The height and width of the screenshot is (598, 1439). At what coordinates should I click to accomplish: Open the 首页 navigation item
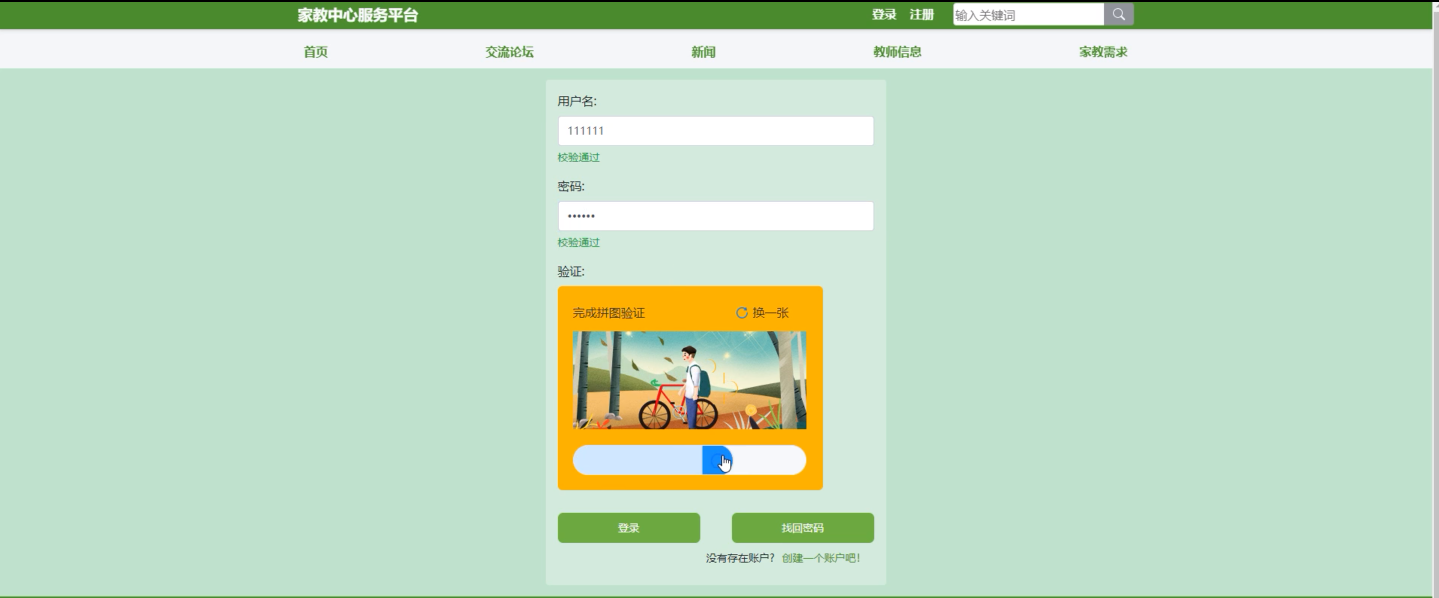pyautogui.click(x=316, y=52)
